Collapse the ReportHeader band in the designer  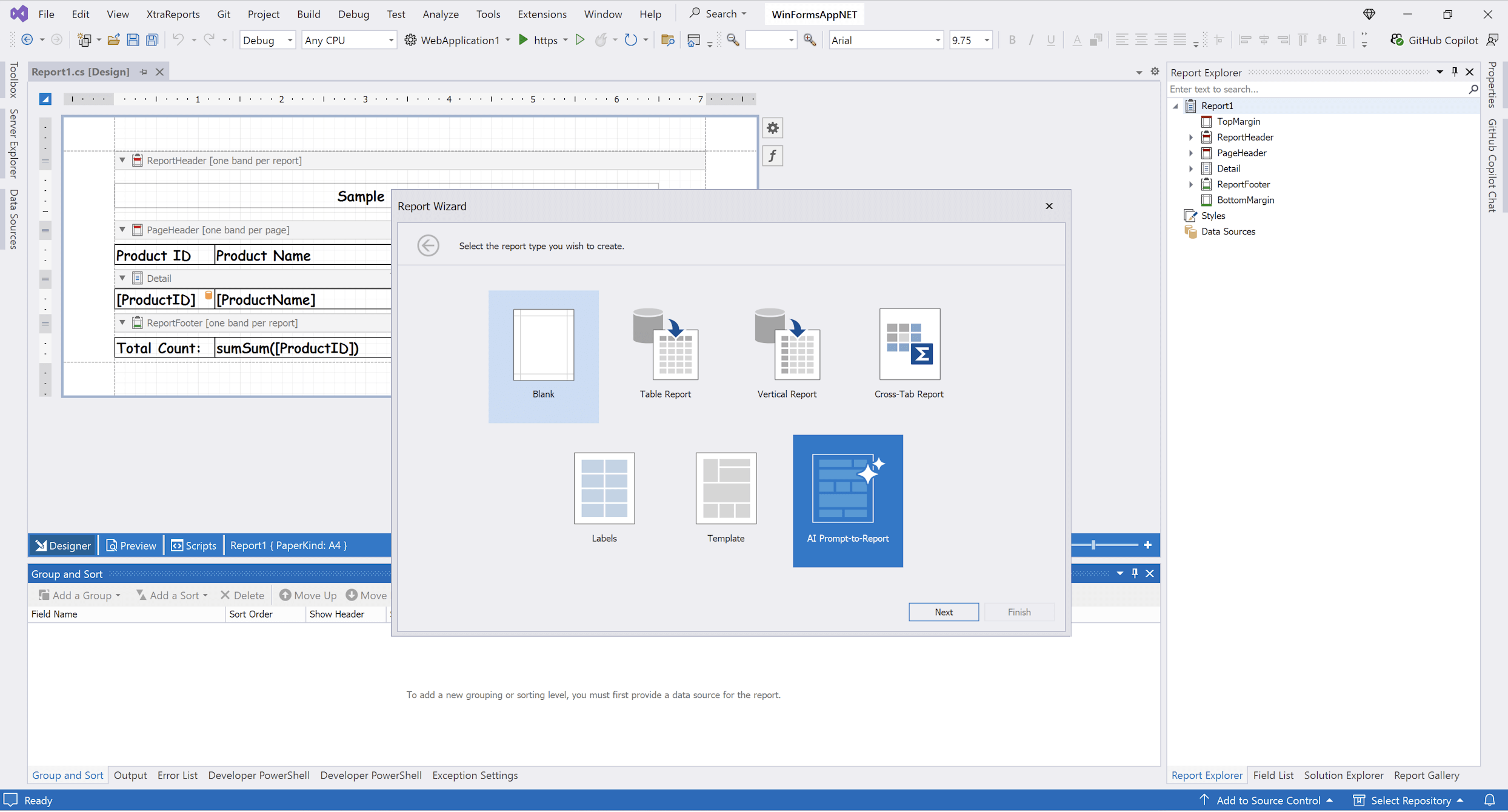point(122,160)
